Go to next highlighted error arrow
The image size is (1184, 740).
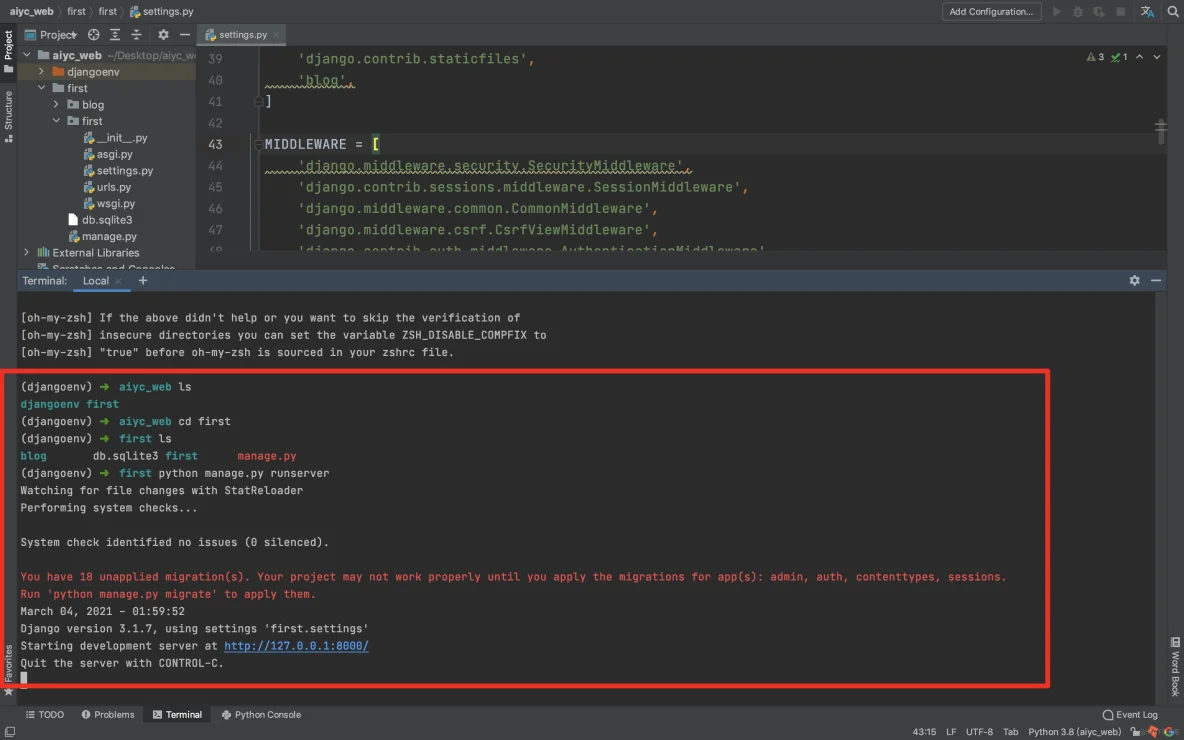click(x=1157, y=57)
